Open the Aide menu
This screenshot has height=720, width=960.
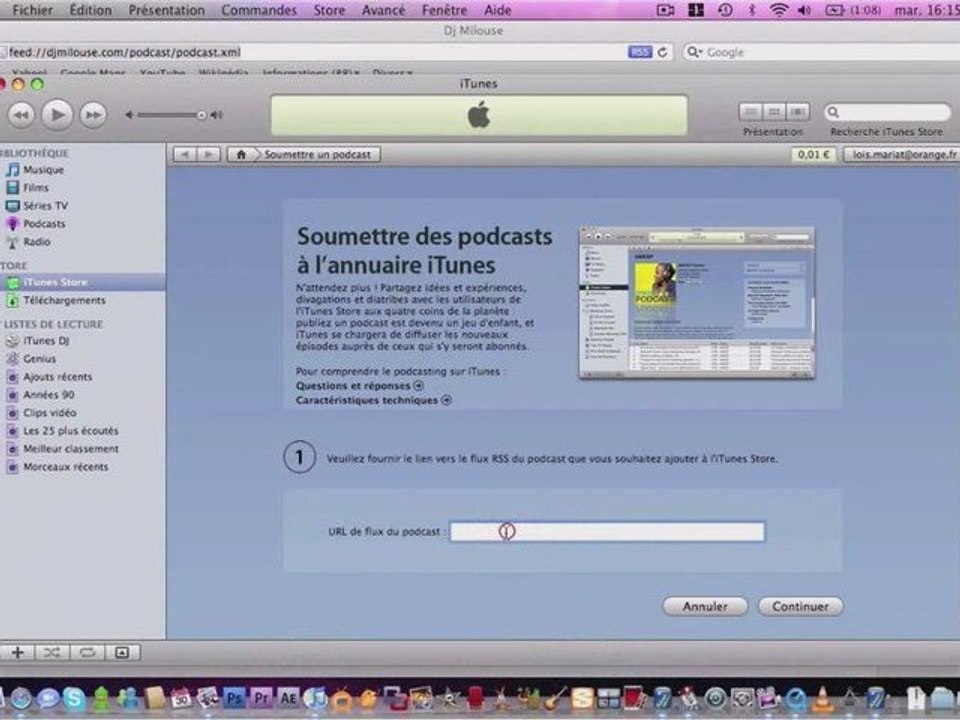[x=498, y=10]
